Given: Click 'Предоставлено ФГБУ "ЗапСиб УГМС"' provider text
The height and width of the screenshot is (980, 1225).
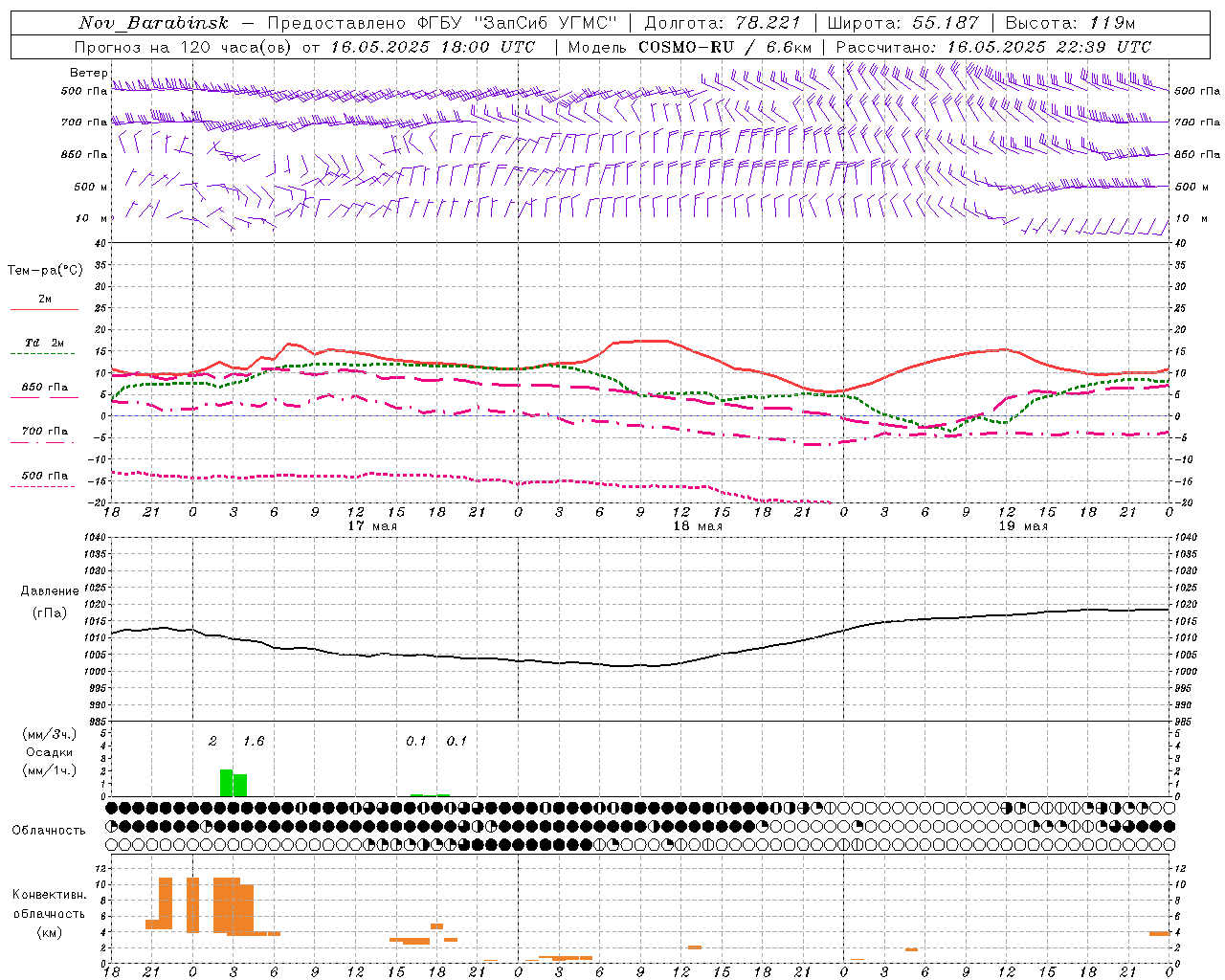Looking at the screenshot, I should [x=443, y=23].
